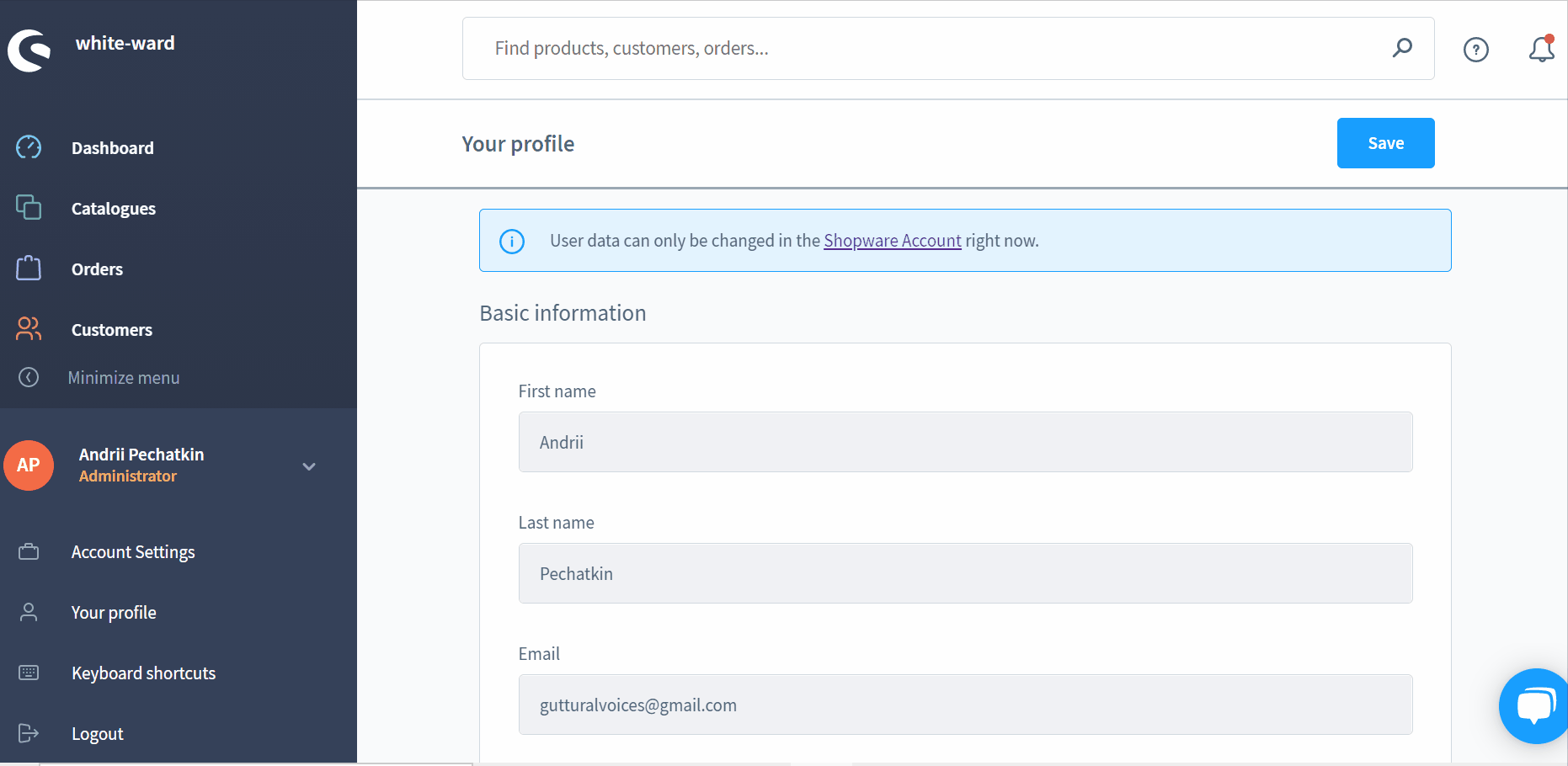Open notifications bell icon
Viewport: 1568px width, 766px height.
pyautogui.click(x=1541, y=50)
